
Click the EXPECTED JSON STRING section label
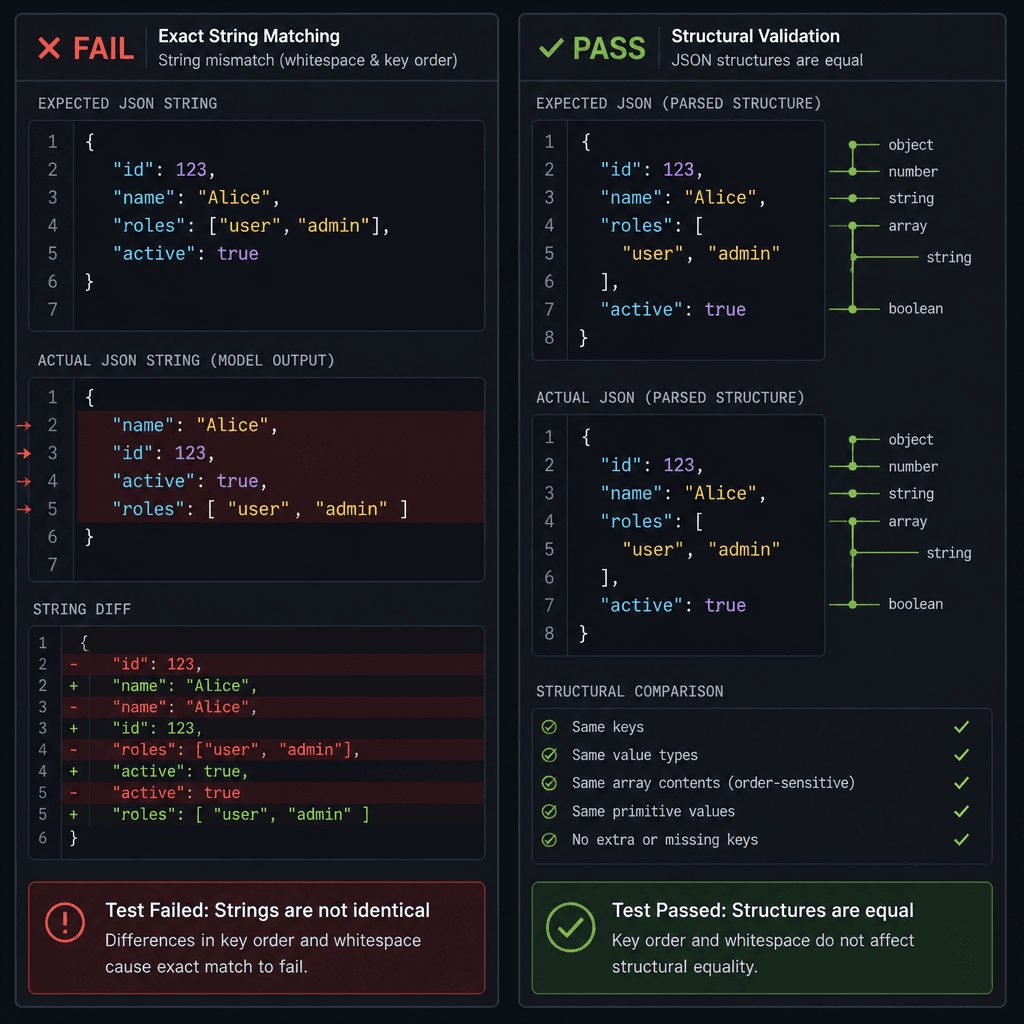coord(127,103)
